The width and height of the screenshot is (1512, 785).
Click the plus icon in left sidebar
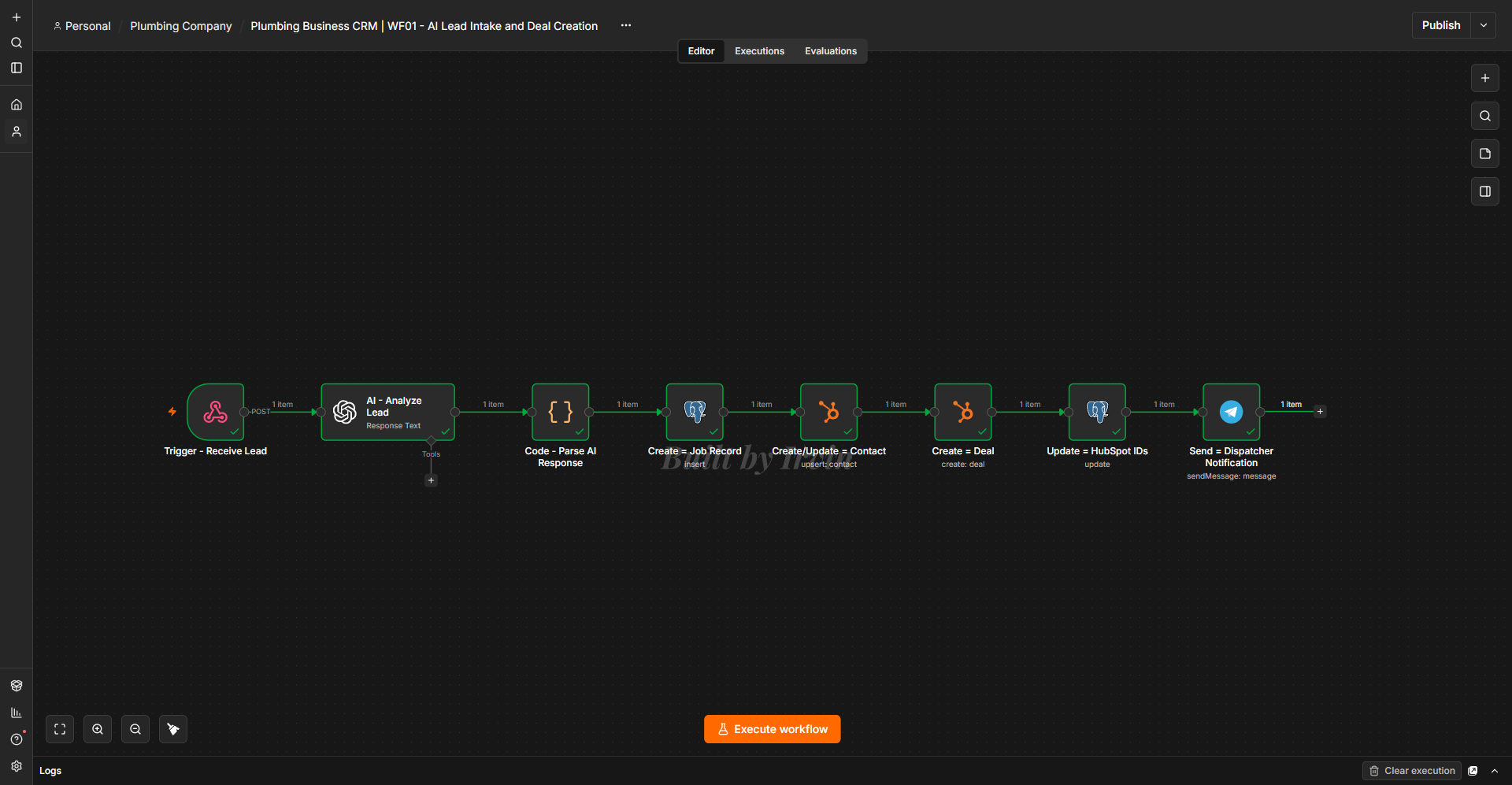[16, 17]
